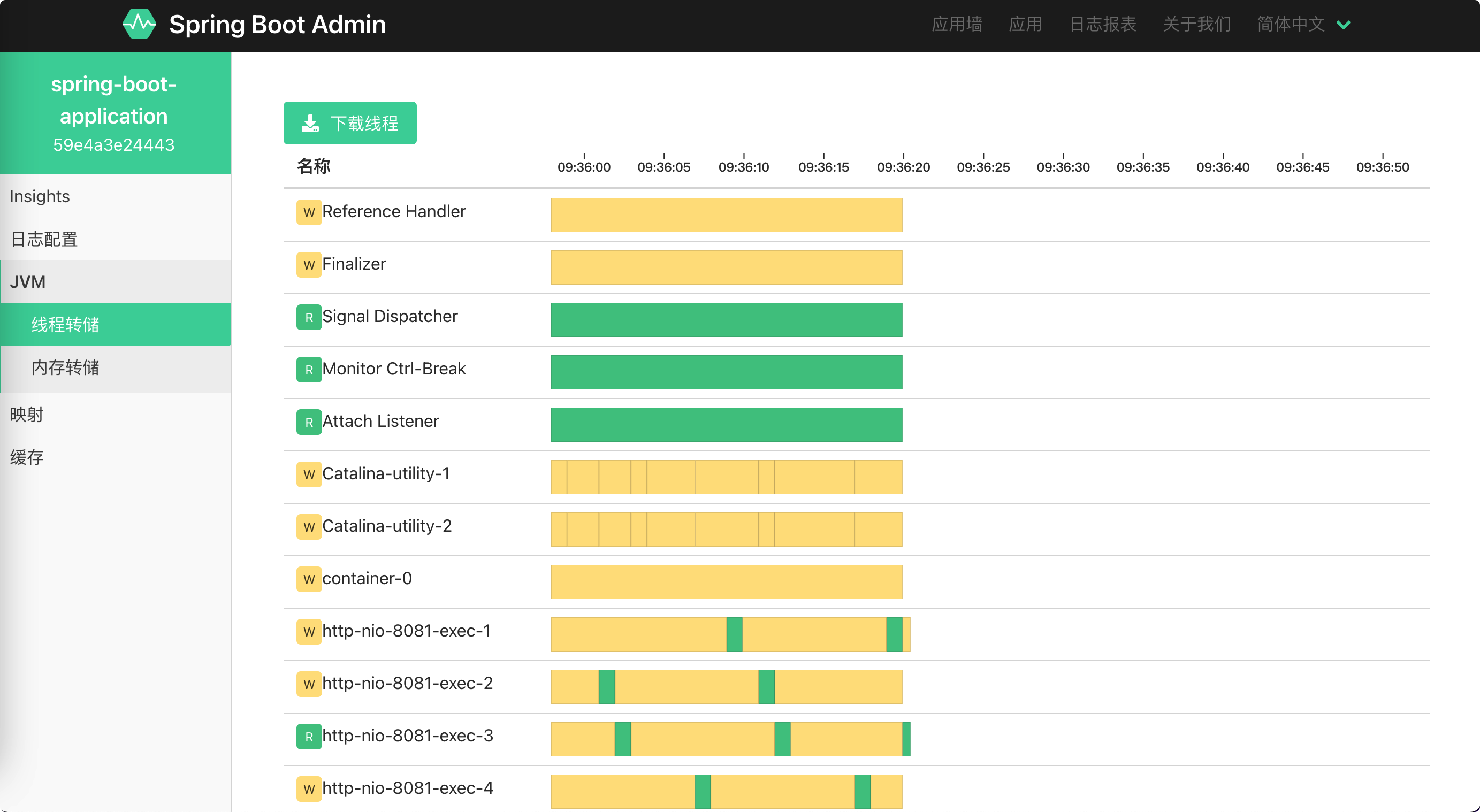Click the W state badge for Catalina-utility-2
This screenshot has height=812, width=1480.
[x=309, y=526]
